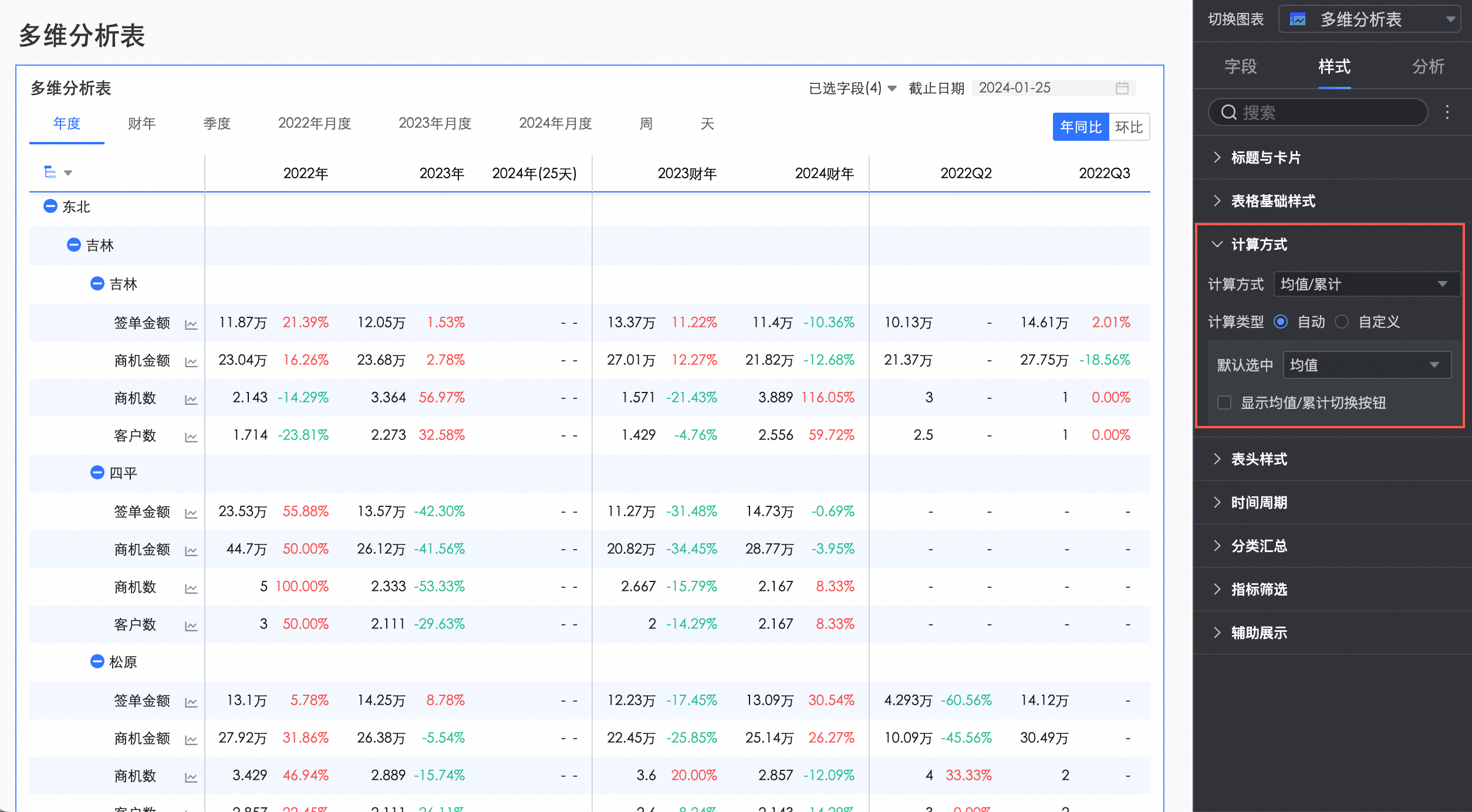Click trend icon for 松原 商机数 row

[x=191, y=777]
